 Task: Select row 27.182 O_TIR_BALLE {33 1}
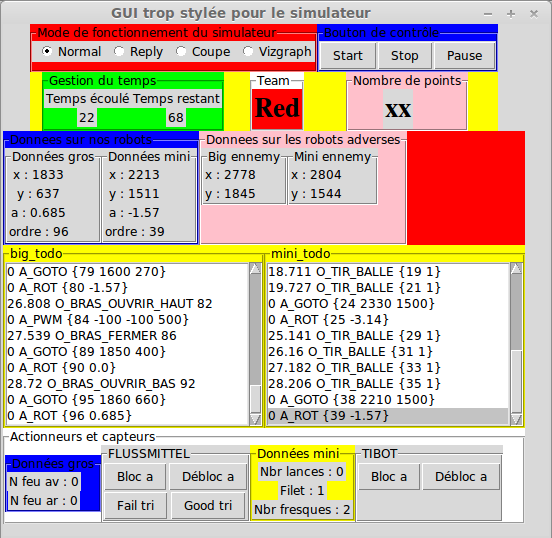click(x=388, y=368)
